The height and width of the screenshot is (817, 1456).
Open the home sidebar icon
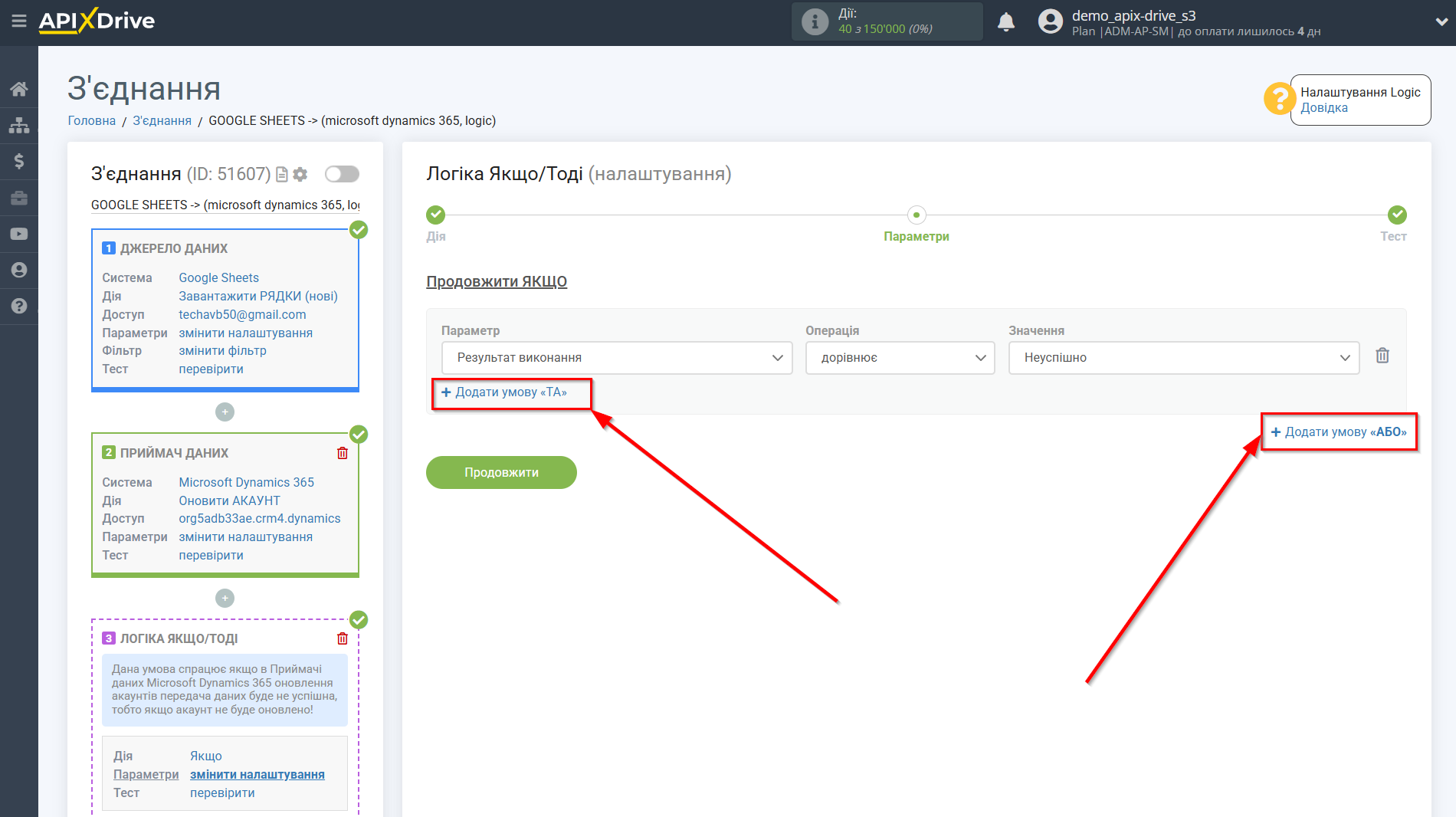click(19, 89)
